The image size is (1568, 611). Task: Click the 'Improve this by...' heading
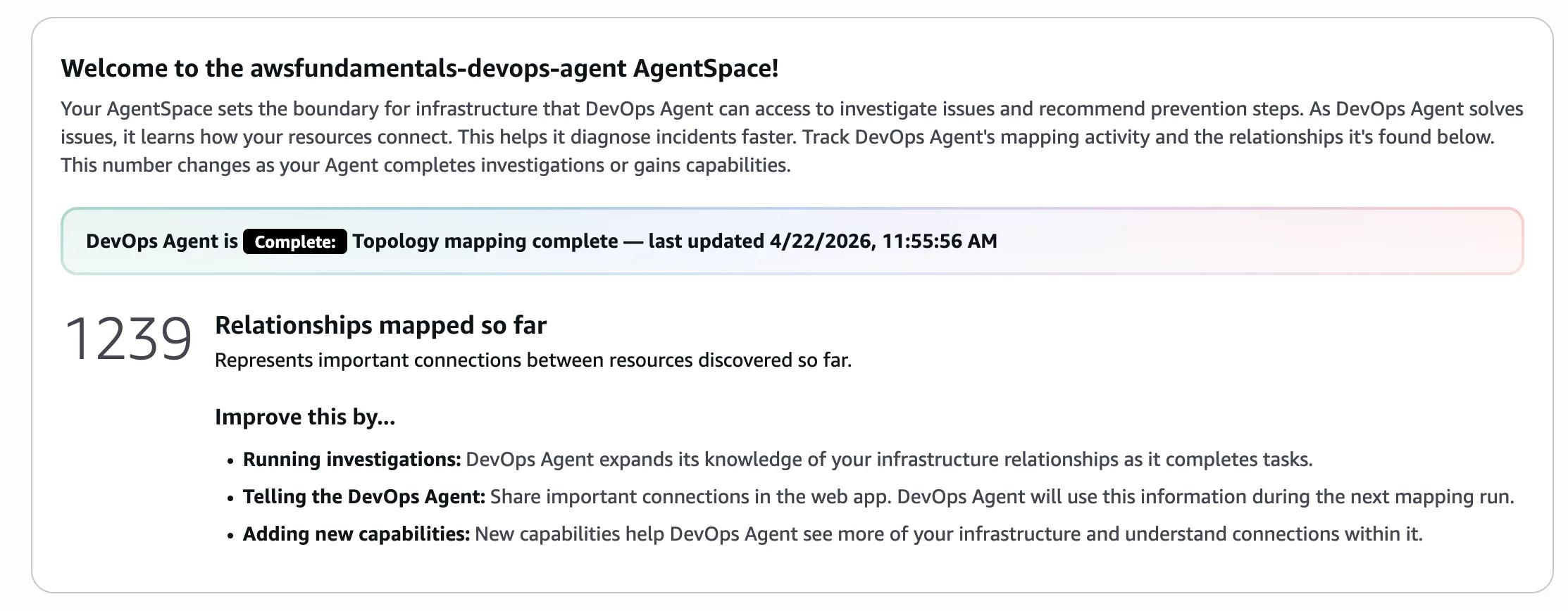tap(305, 417)
